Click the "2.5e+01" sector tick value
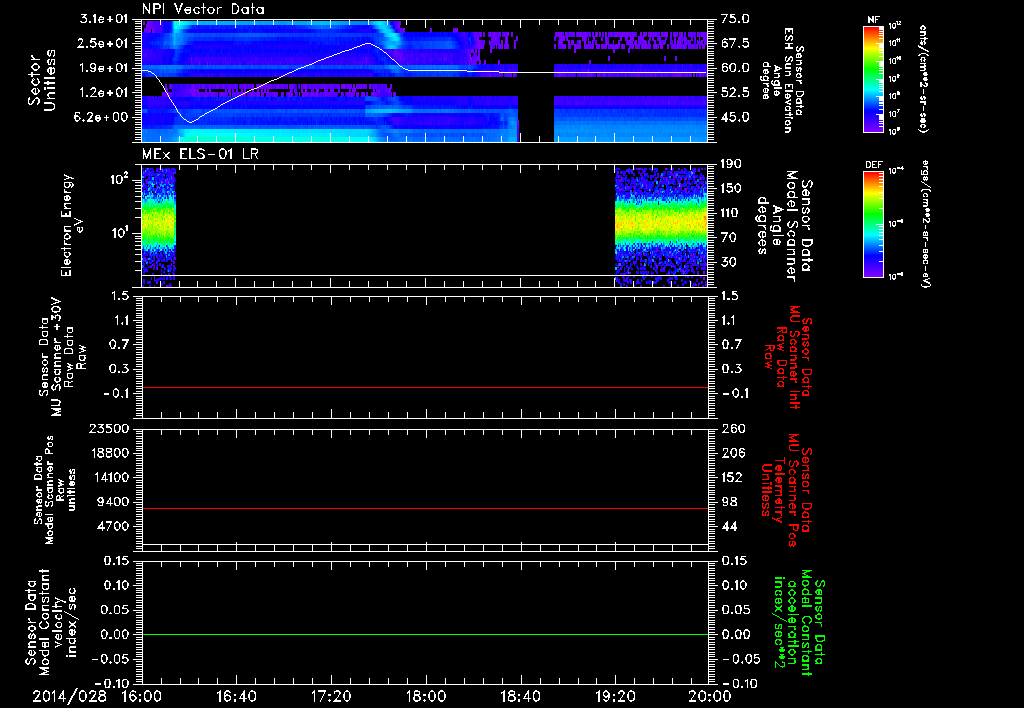 (x=105, y=43)
